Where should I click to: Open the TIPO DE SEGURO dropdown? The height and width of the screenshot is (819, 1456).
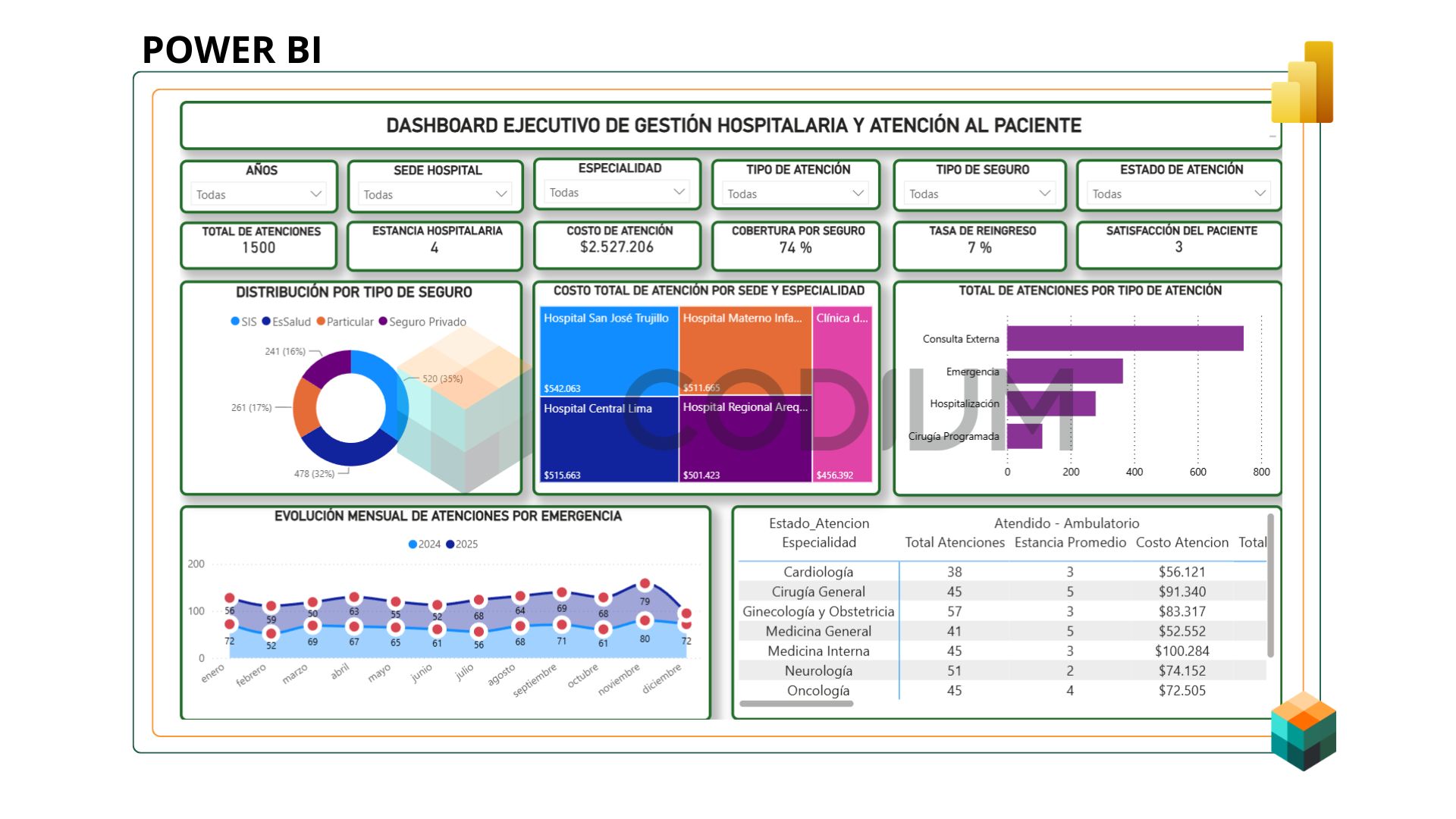pyautogui.click(x=979, y=194)
